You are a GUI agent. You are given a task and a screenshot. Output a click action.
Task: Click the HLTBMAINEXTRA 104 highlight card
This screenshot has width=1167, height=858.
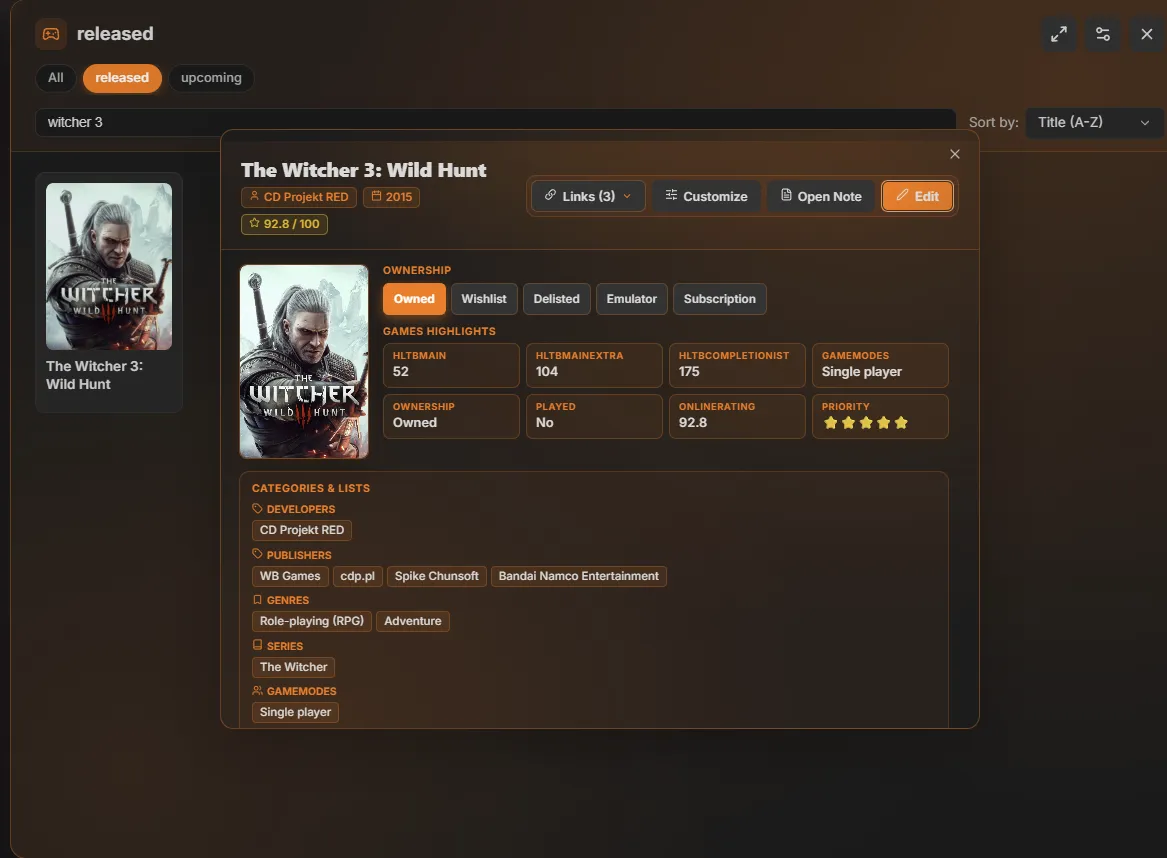point(594,365)
